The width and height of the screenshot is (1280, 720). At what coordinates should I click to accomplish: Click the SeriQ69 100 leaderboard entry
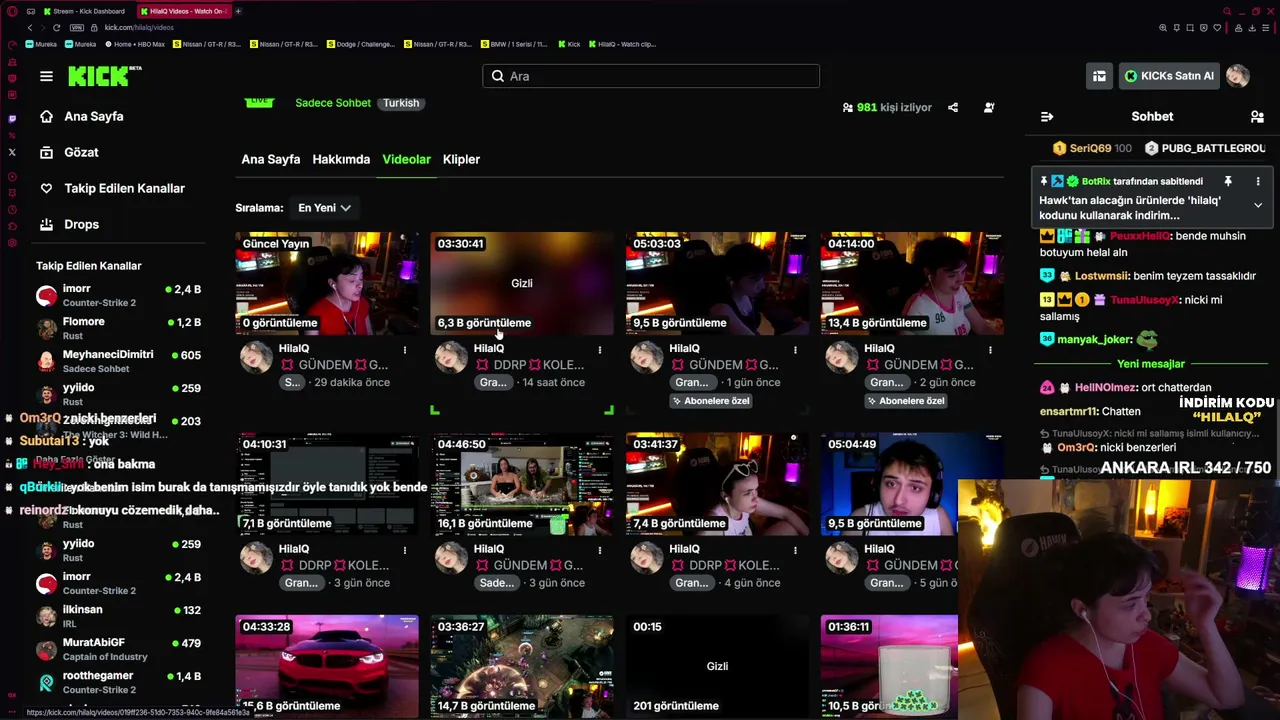tap(1092, 148)
